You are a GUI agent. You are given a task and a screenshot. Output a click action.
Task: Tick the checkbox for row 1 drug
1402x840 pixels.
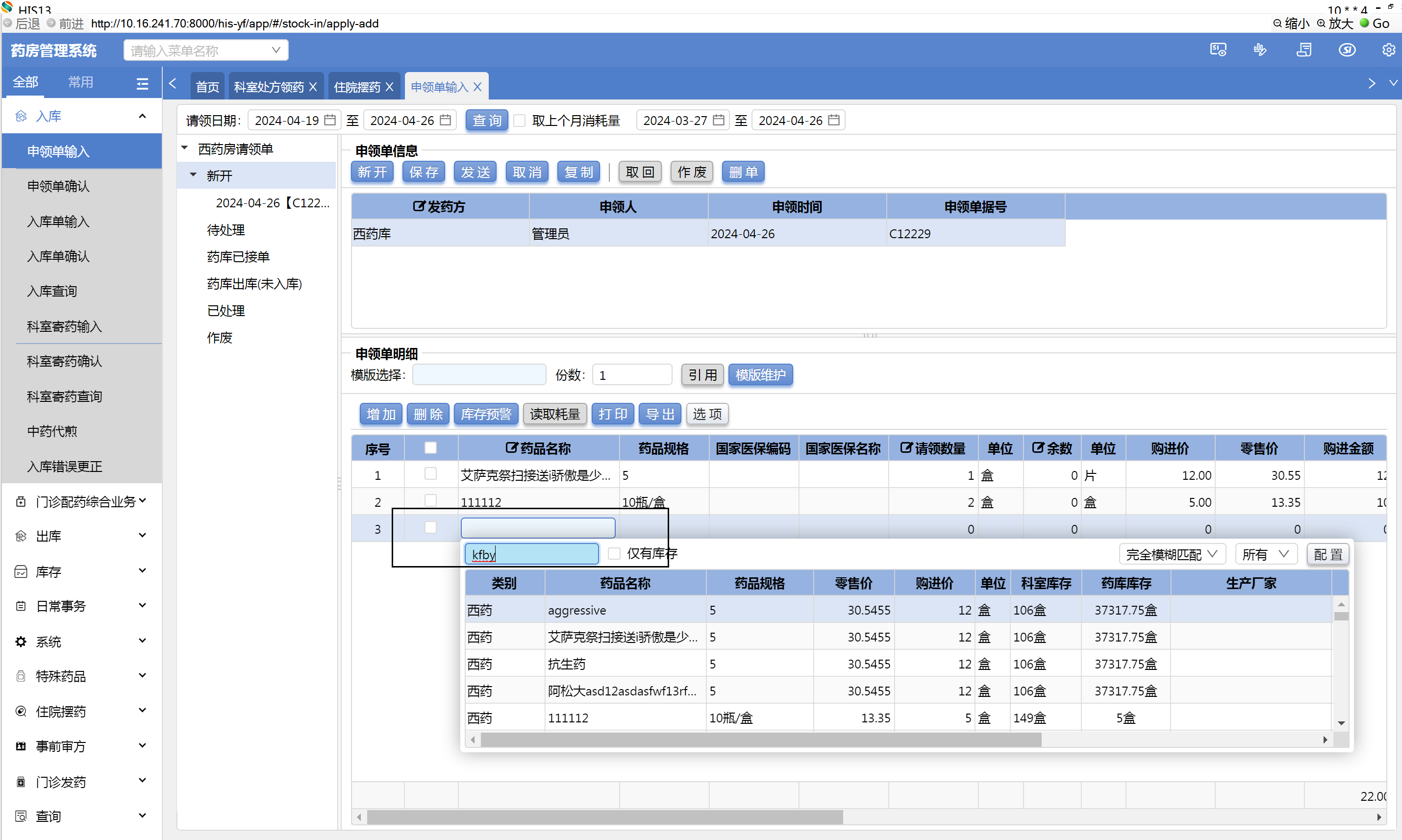pyautogui.click(x=430, y=474)
